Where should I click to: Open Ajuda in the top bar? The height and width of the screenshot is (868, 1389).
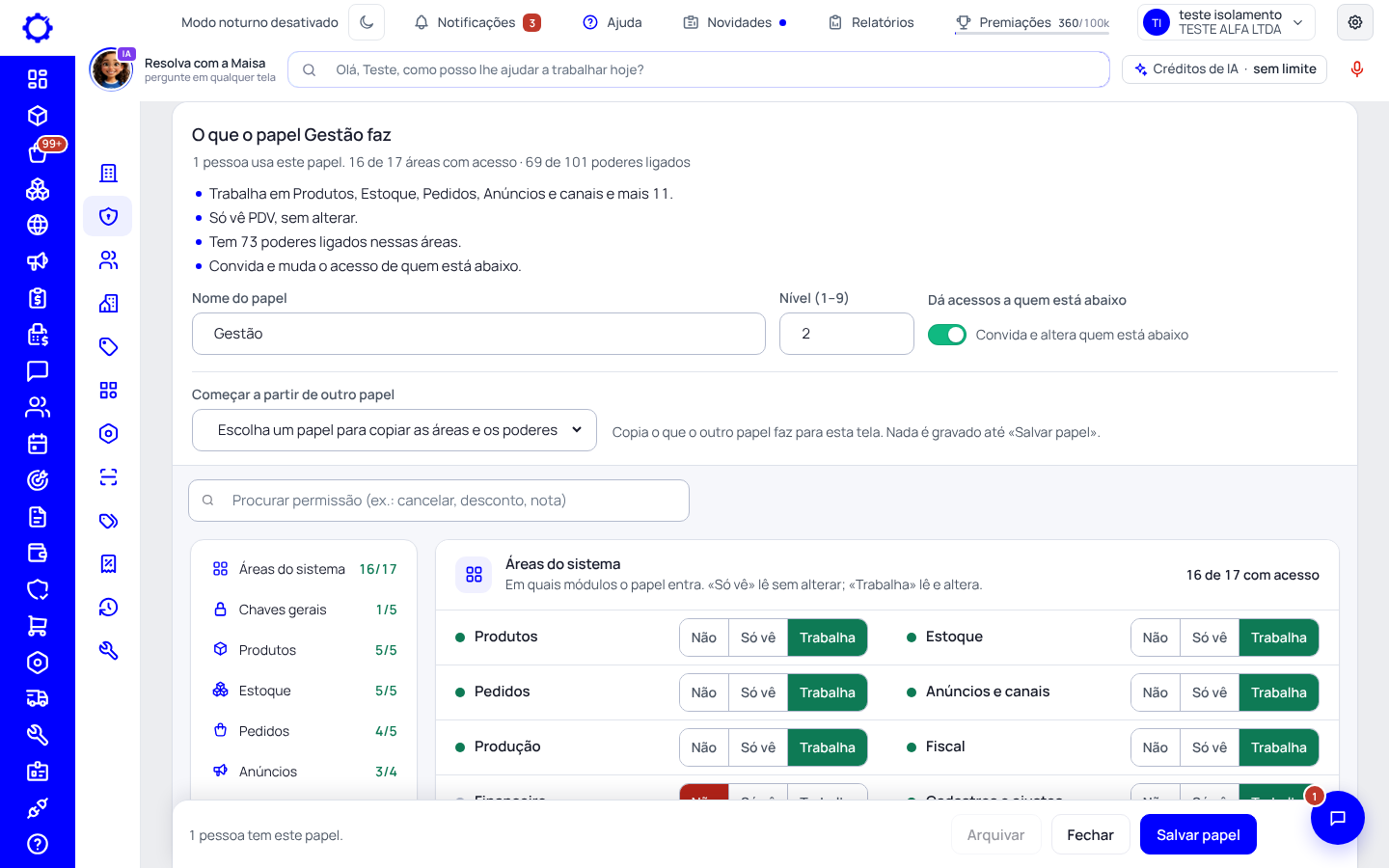coord(613,22)
